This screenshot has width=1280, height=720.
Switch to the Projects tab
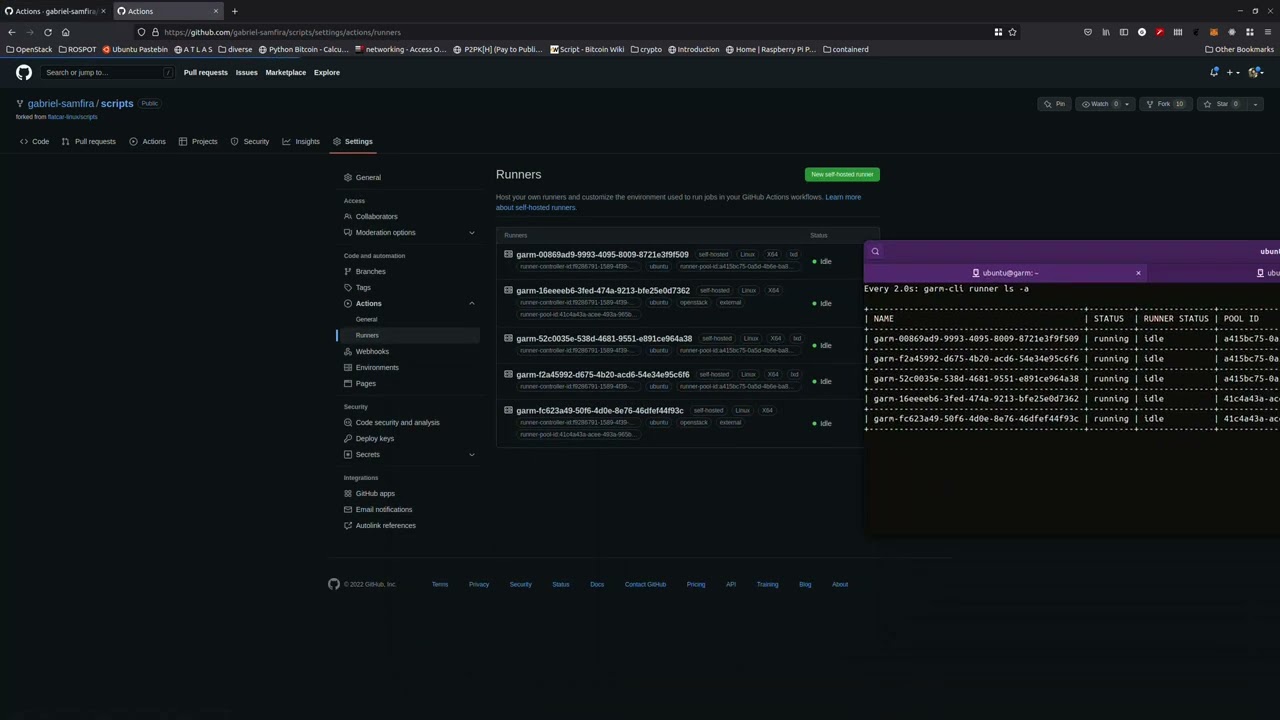tap(198, 142)
